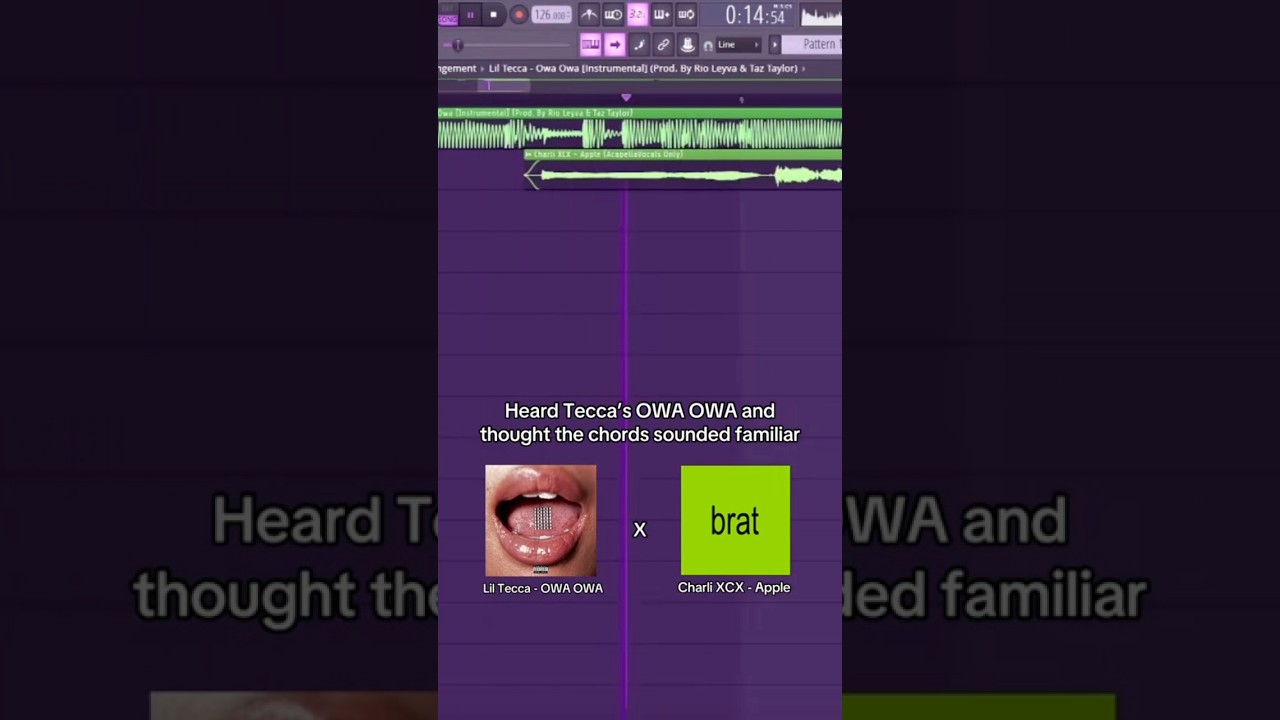
Task: Click the output waveform monitor display
Action: tap(821, 15)
